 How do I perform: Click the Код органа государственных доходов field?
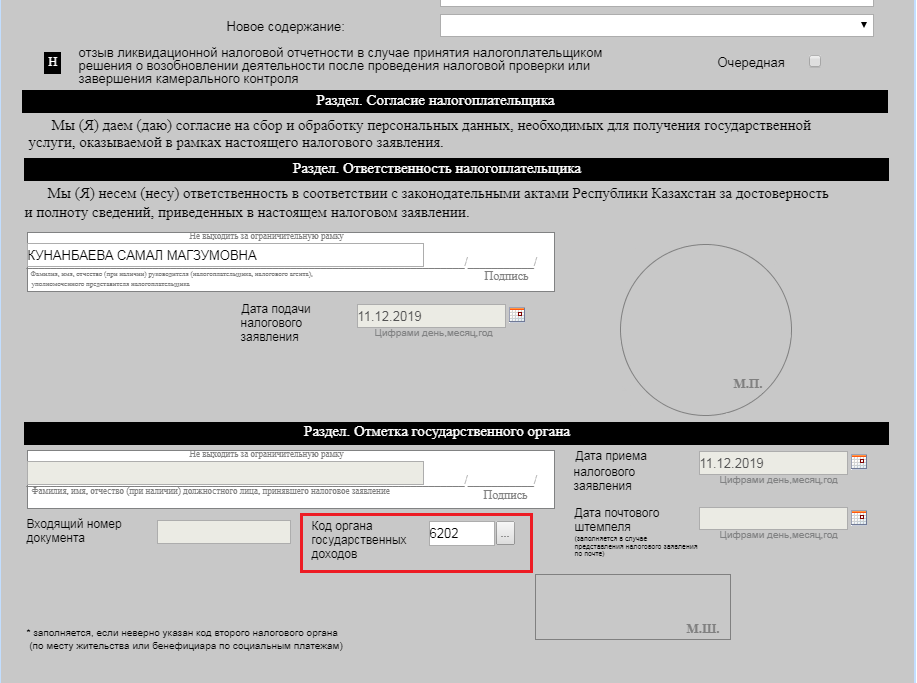pyautogui.click(x=461, y=534)
